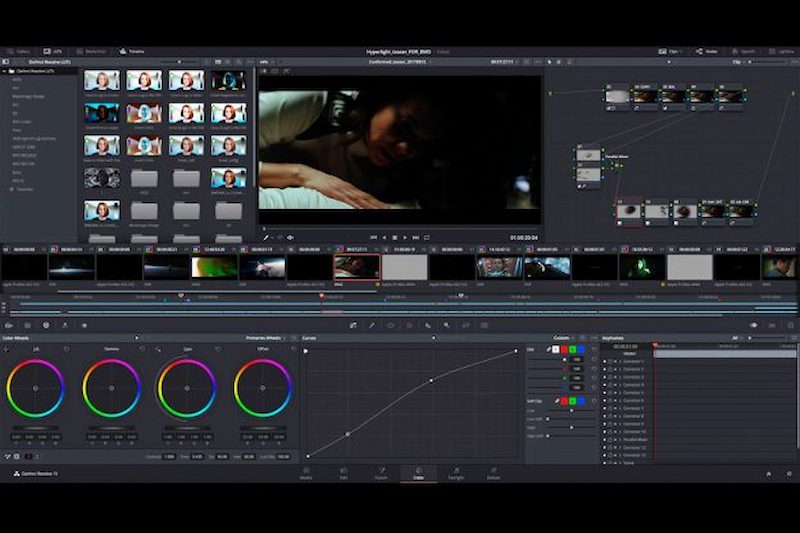
Task: Toggle the Nodes panel button
Action: click(707, 52)
